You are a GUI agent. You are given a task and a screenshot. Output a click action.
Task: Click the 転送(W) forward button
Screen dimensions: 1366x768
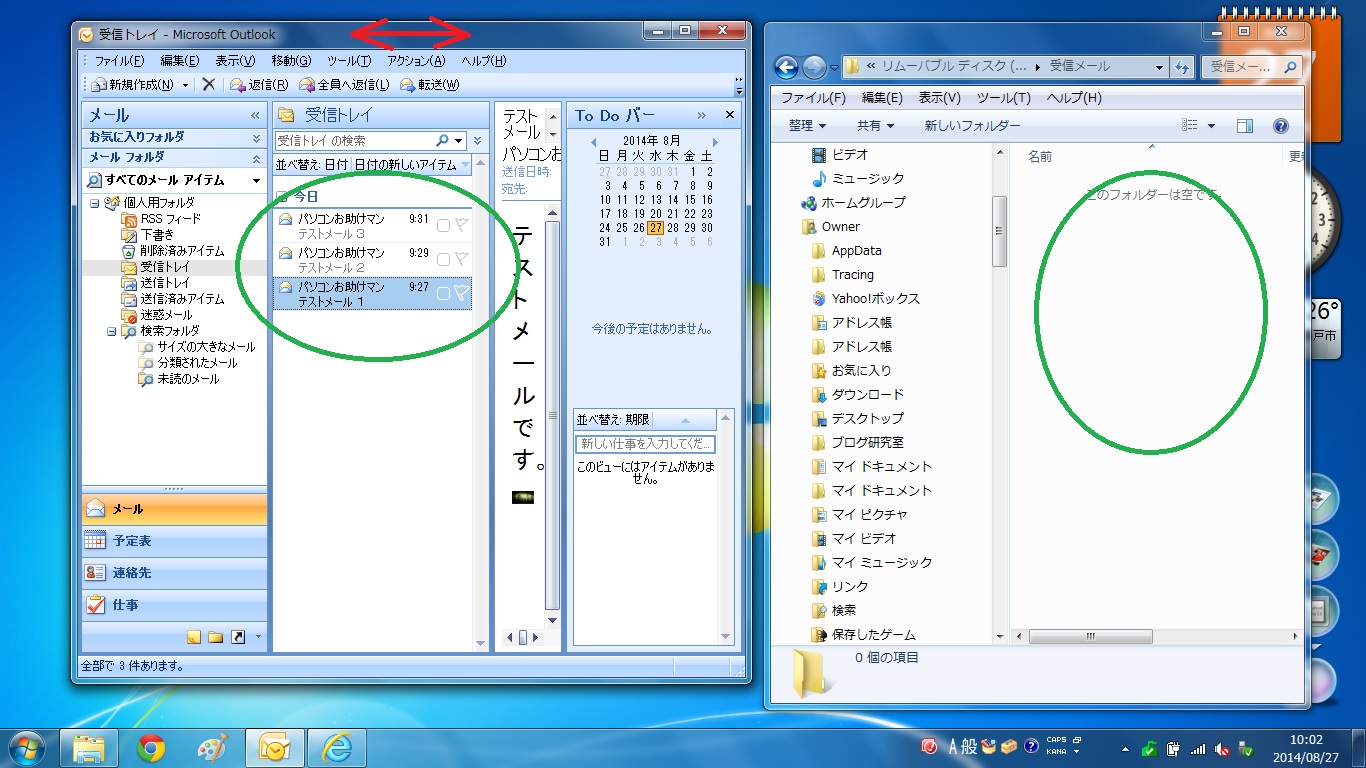click(430, 86)
